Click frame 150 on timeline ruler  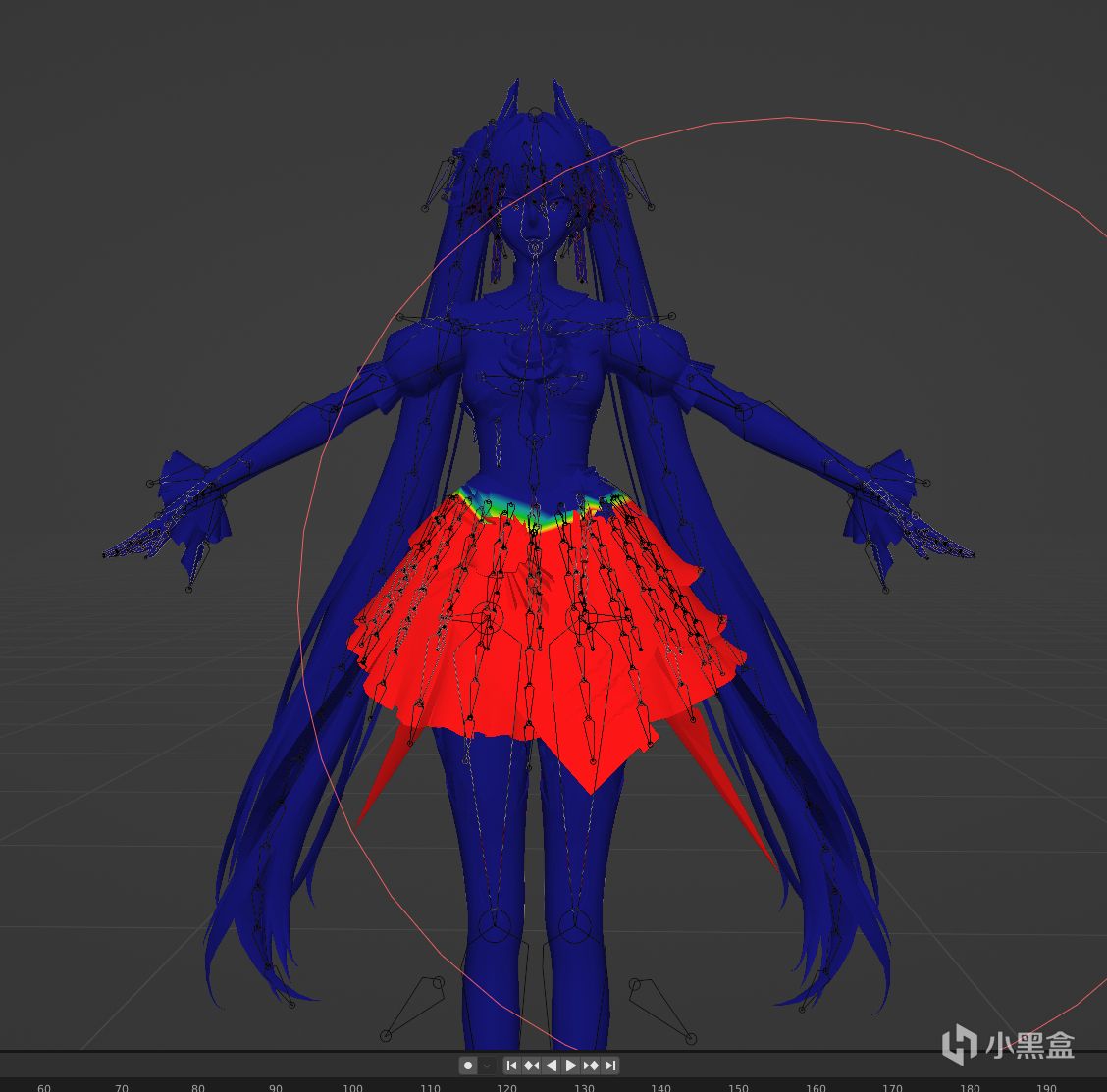click(x=738, y=1087)
